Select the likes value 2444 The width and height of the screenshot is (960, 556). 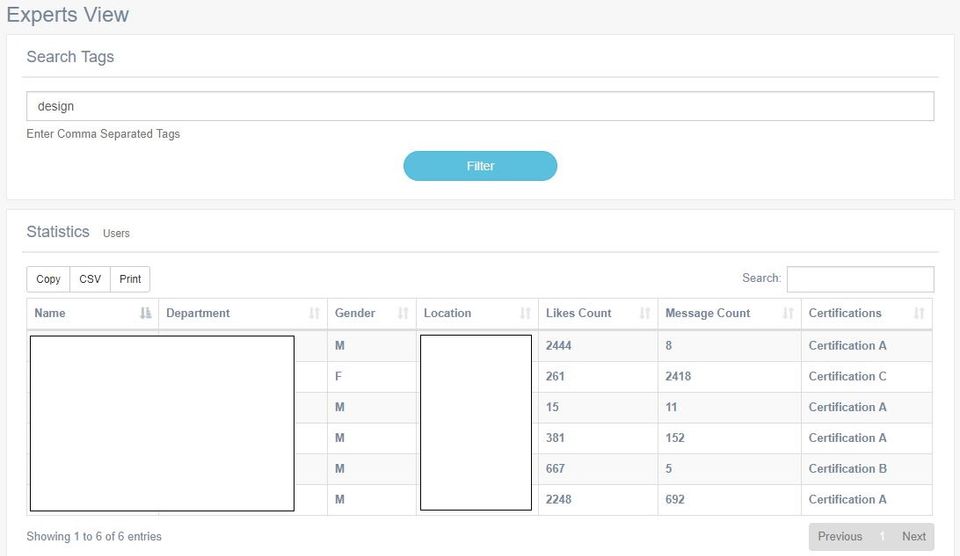pos(558,345)
